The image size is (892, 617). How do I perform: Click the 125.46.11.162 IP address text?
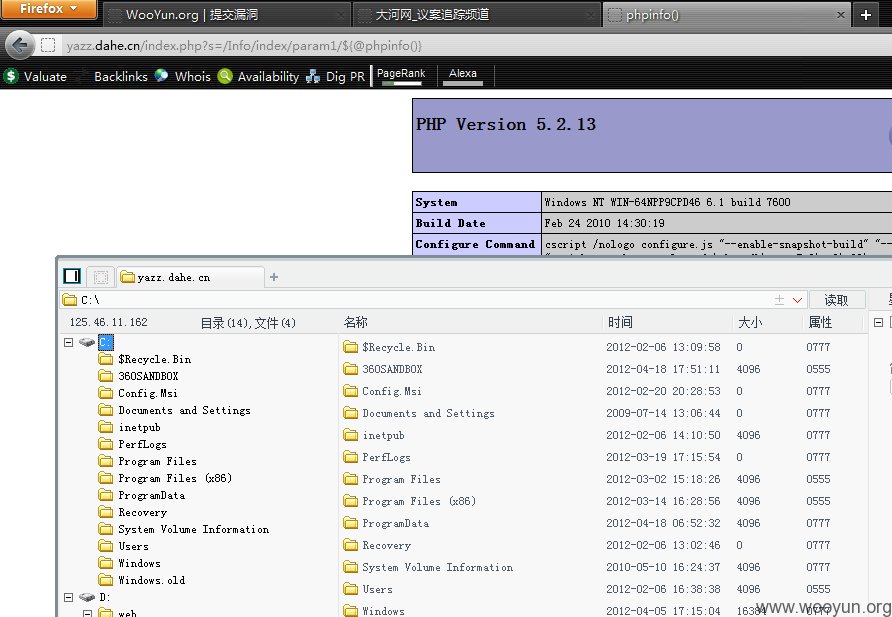(109, 322)
